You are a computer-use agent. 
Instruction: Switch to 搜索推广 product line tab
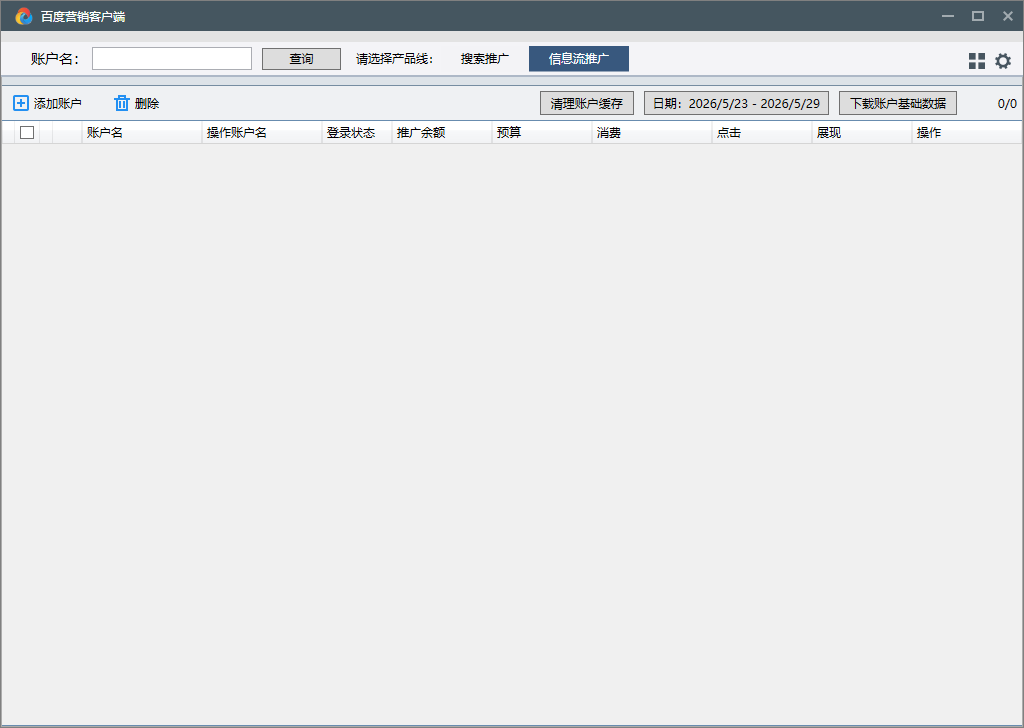pyautogui.click(x=485, y=59)
